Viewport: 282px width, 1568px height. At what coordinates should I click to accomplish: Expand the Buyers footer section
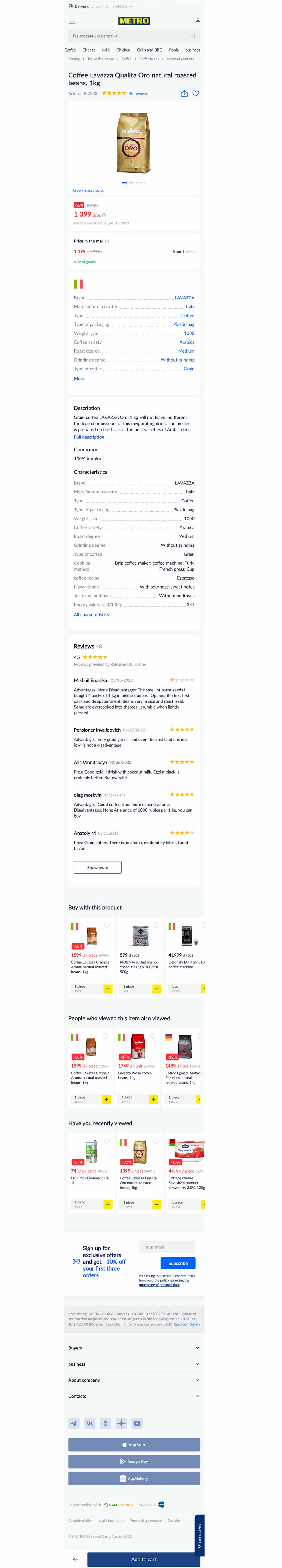[134, 1348]
